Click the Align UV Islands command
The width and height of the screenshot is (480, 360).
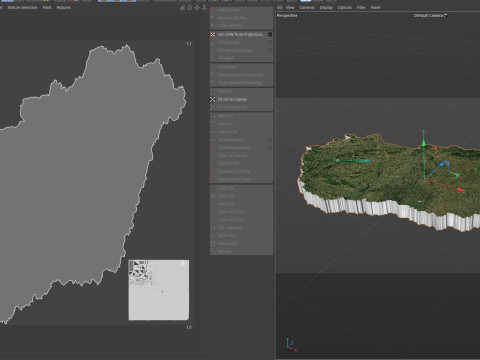(241, 156)
